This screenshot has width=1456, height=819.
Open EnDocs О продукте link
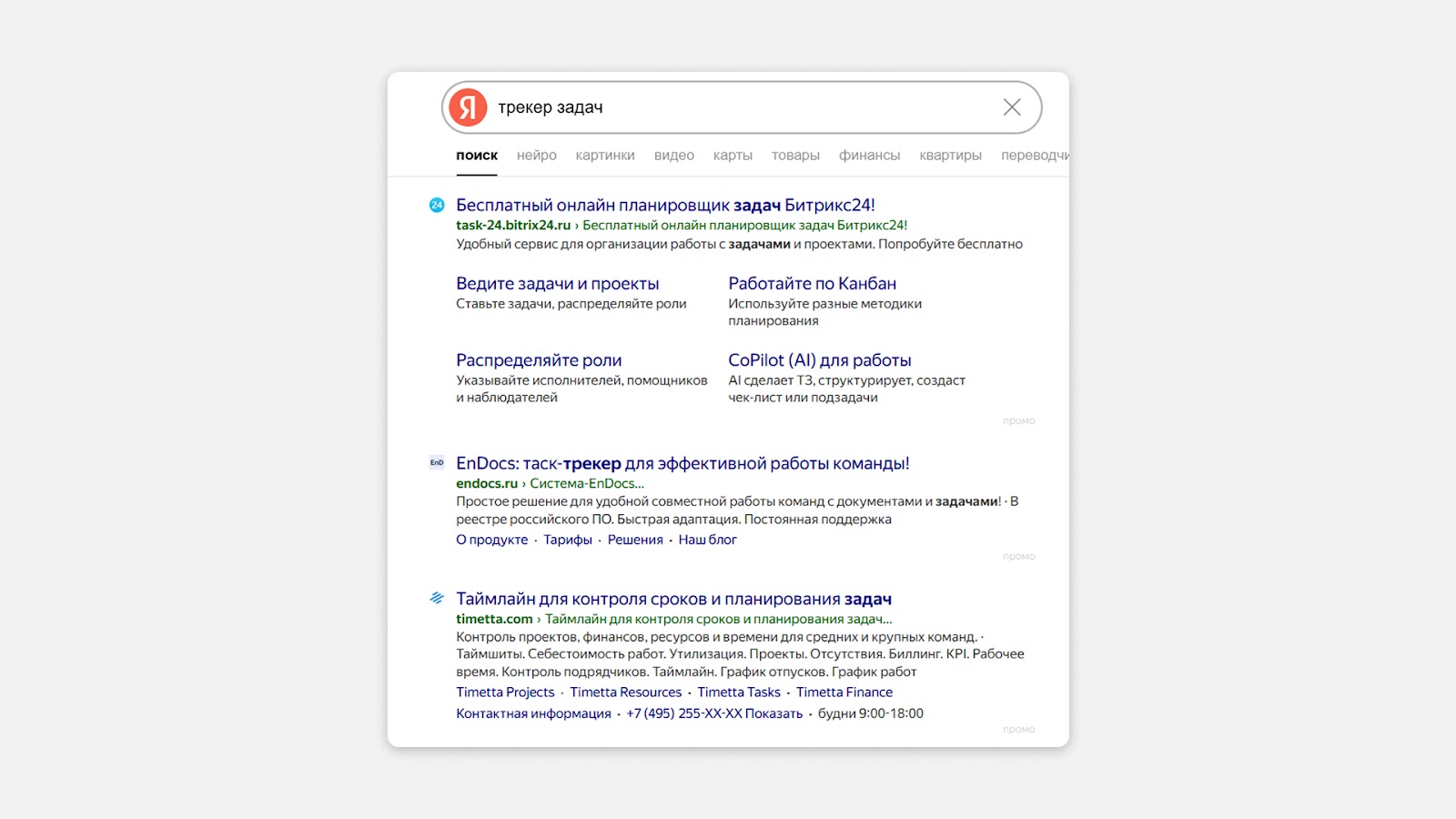tap(491, 540)
